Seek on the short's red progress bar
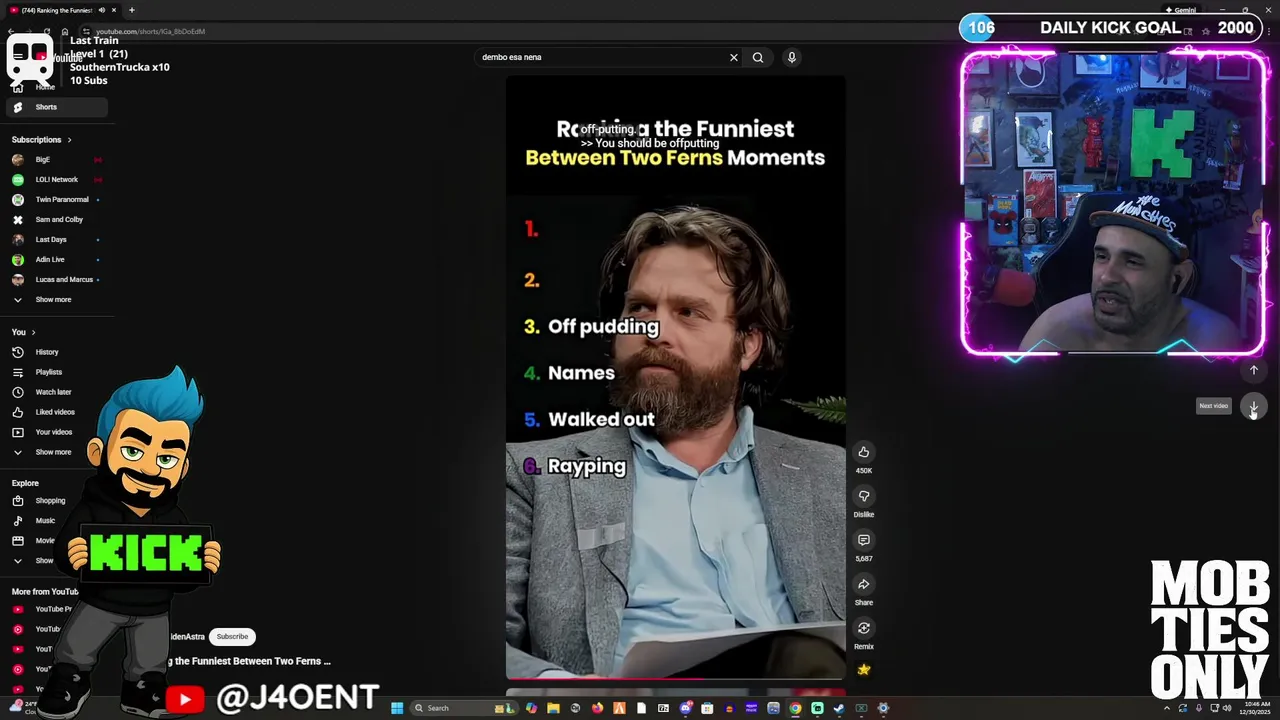 675,679
